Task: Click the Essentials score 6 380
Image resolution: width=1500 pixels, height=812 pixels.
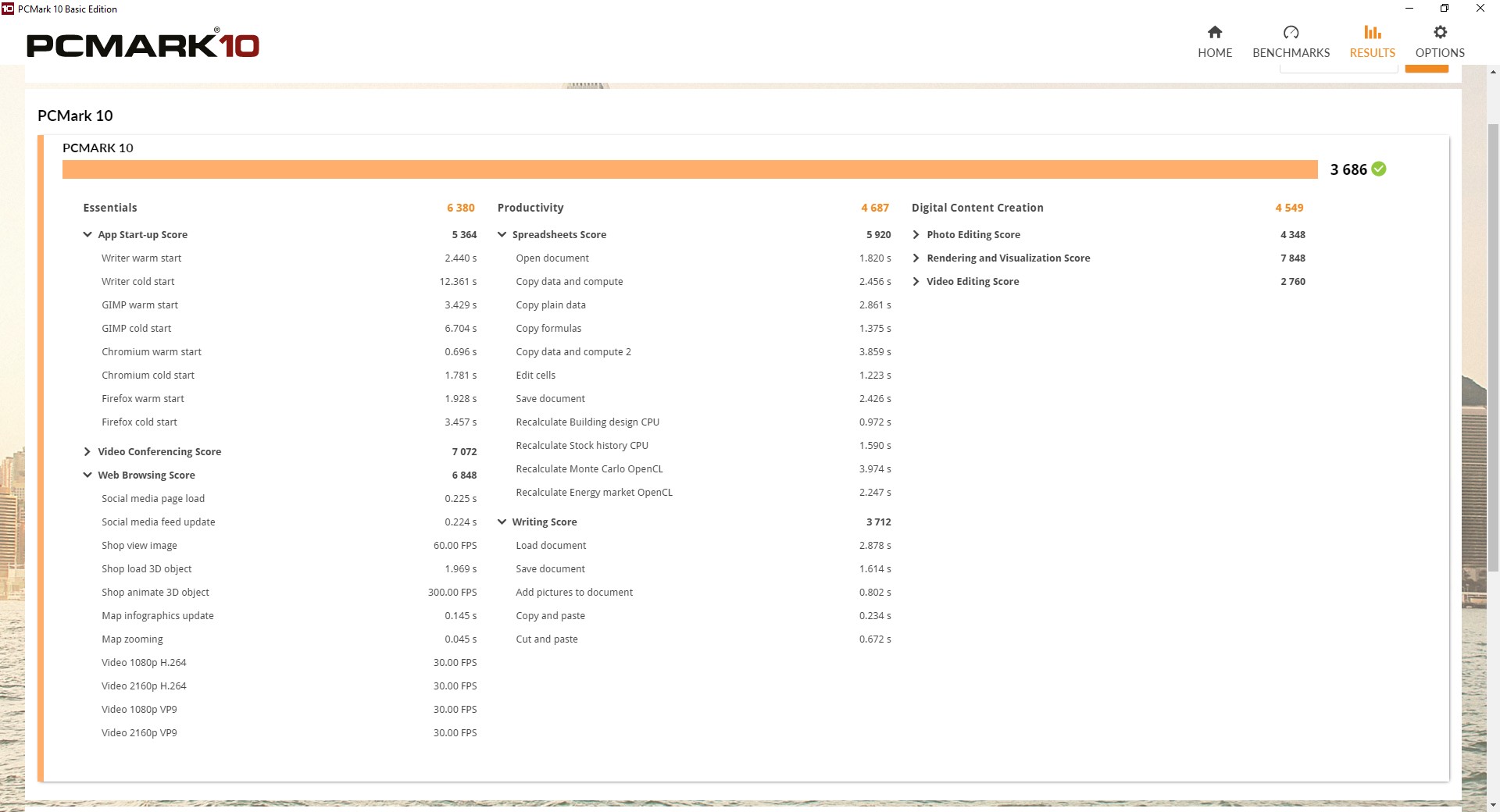Action: click(461, 208)
